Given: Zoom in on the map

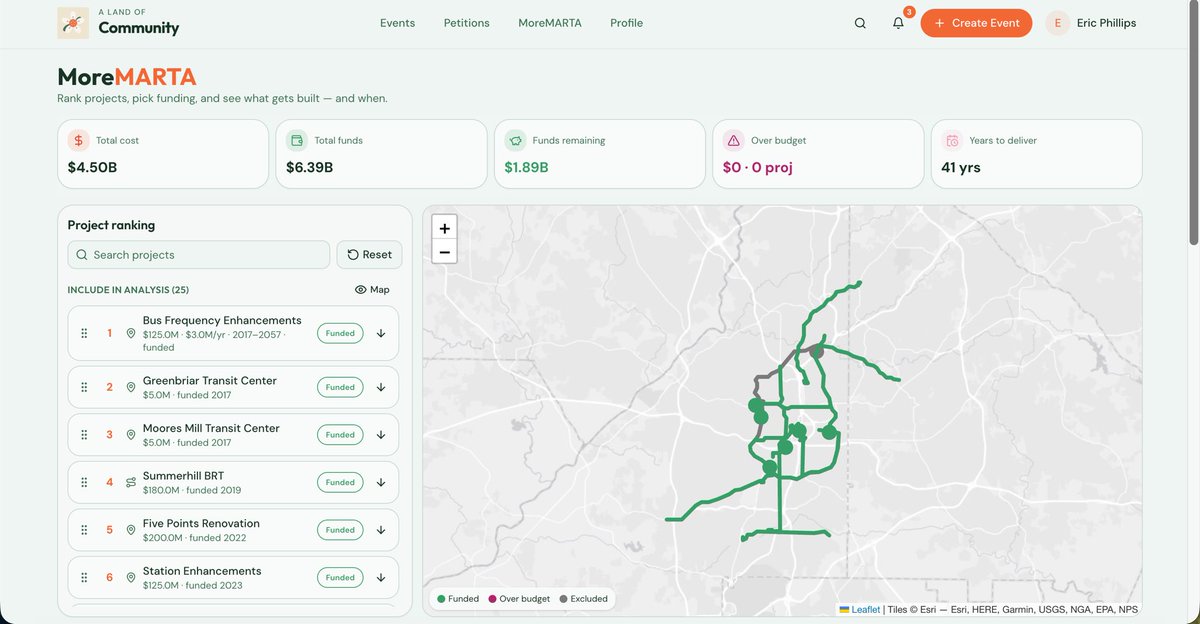Looking at the screenshot, I should [445, 228].
